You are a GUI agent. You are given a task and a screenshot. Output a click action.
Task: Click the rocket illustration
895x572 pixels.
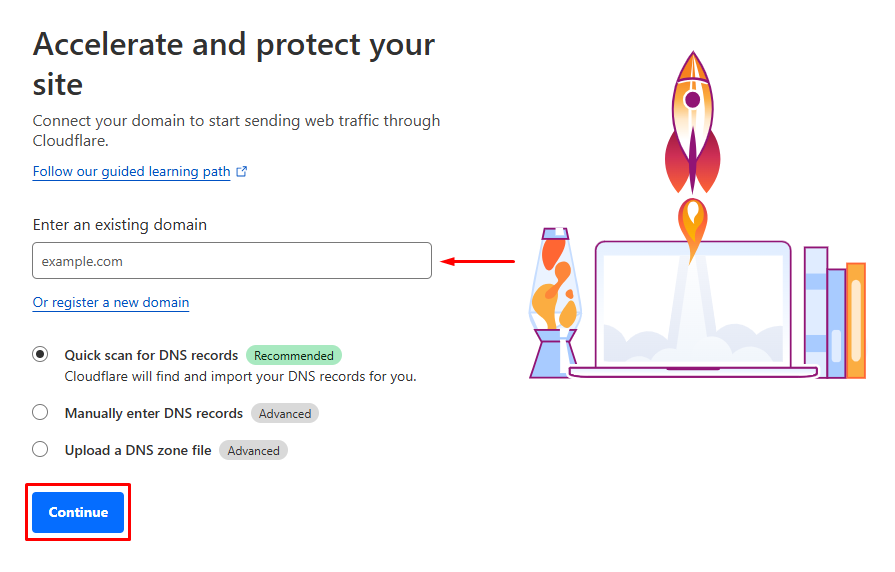[692, 122]
